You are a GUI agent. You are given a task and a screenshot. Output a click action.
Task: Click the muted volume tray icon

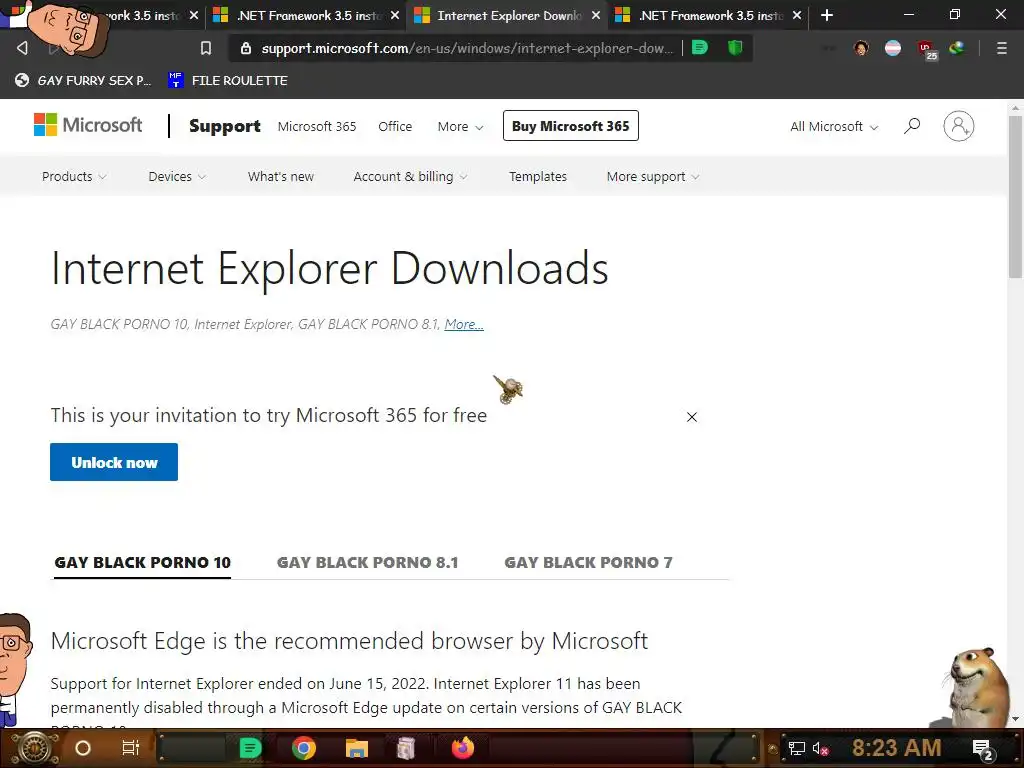coord(821,748)
